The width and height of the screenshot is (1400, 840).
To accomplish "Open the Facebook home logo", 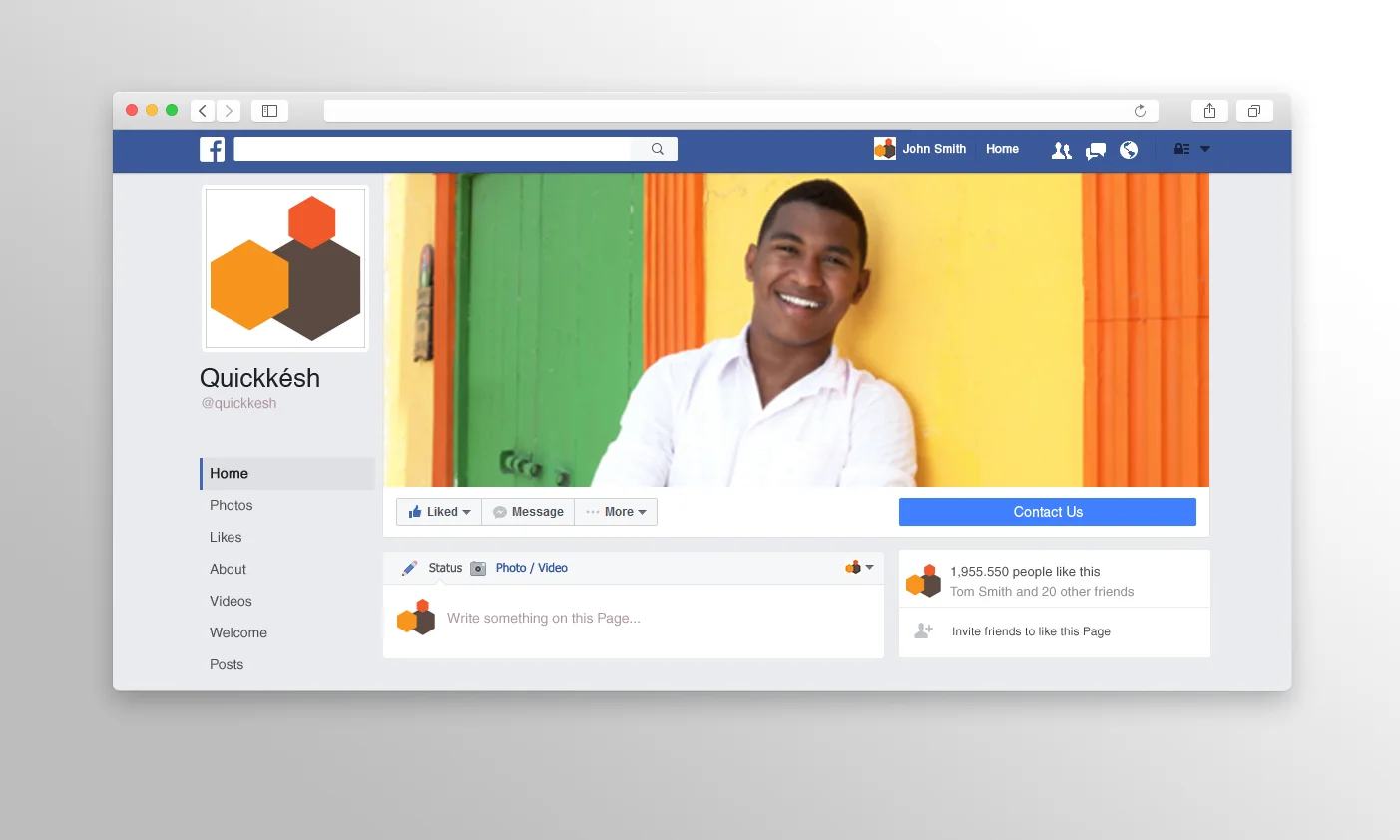I will tap(212, 149).
